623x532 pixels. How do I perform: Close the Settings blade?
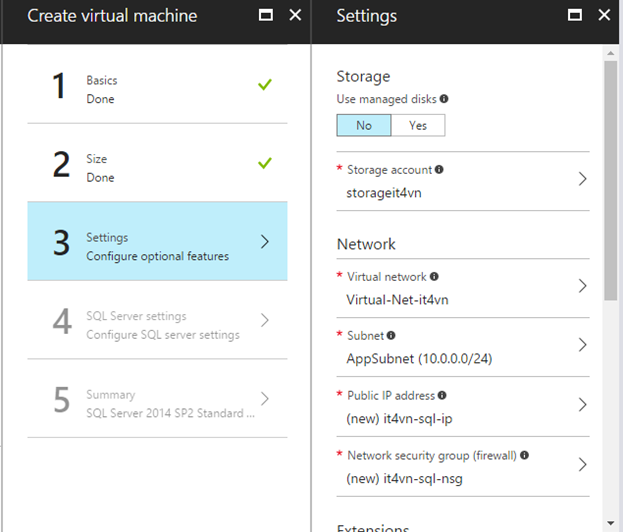(x=602, y=15)
